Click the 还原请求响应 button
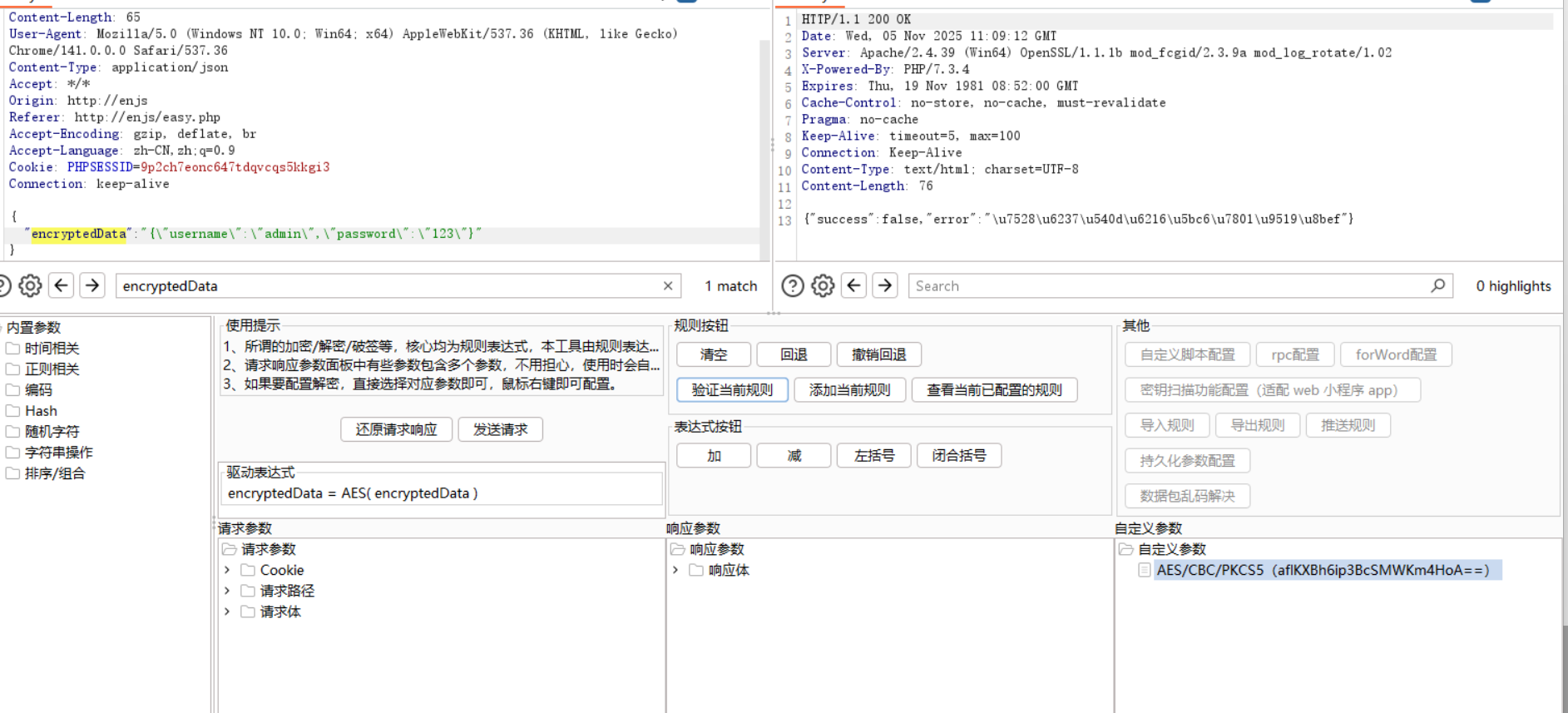The height and width of the screenshot is (713, 1568). (397, 429)
